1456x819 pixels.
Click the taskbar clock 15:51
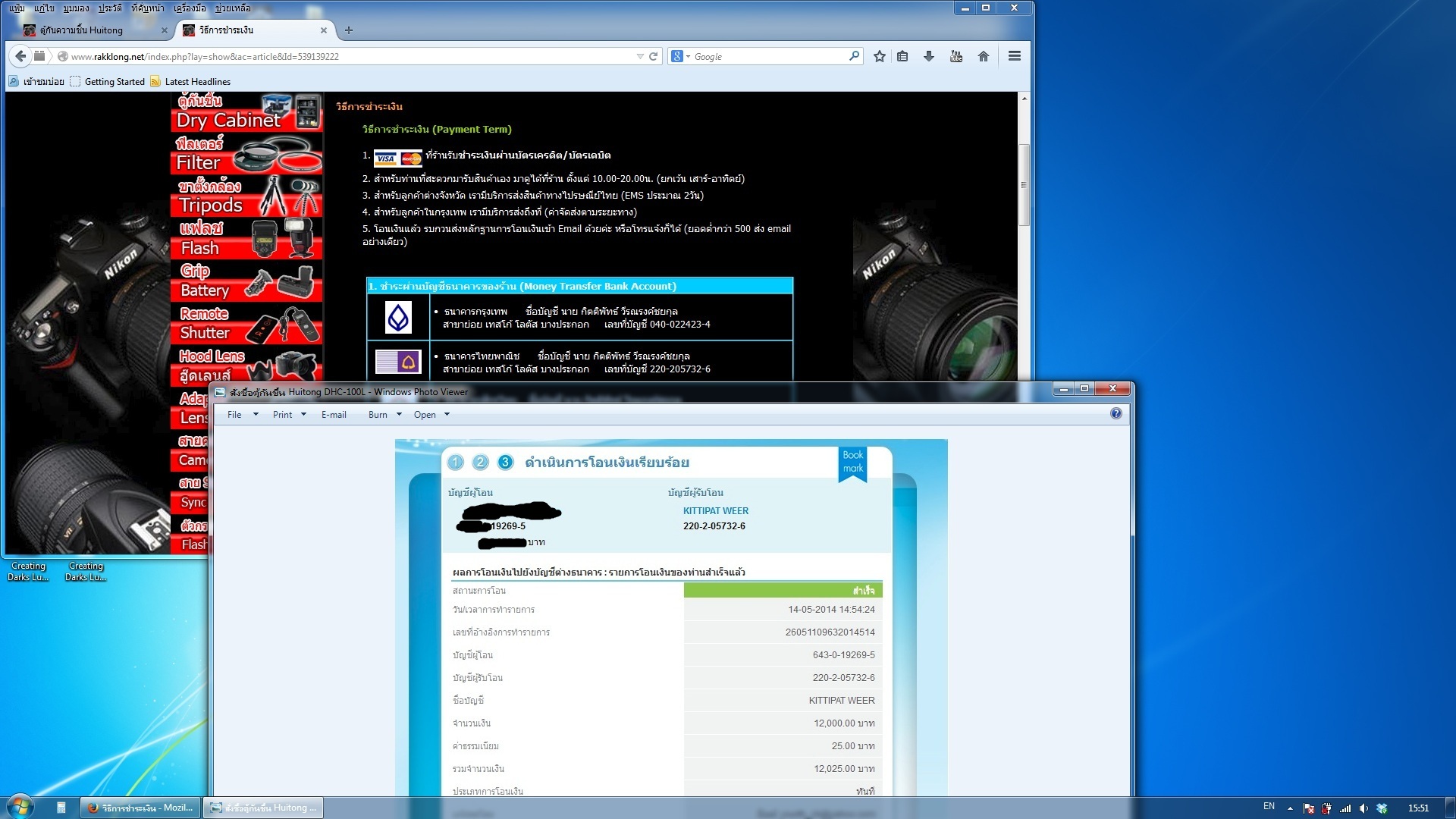(1418, 808)
